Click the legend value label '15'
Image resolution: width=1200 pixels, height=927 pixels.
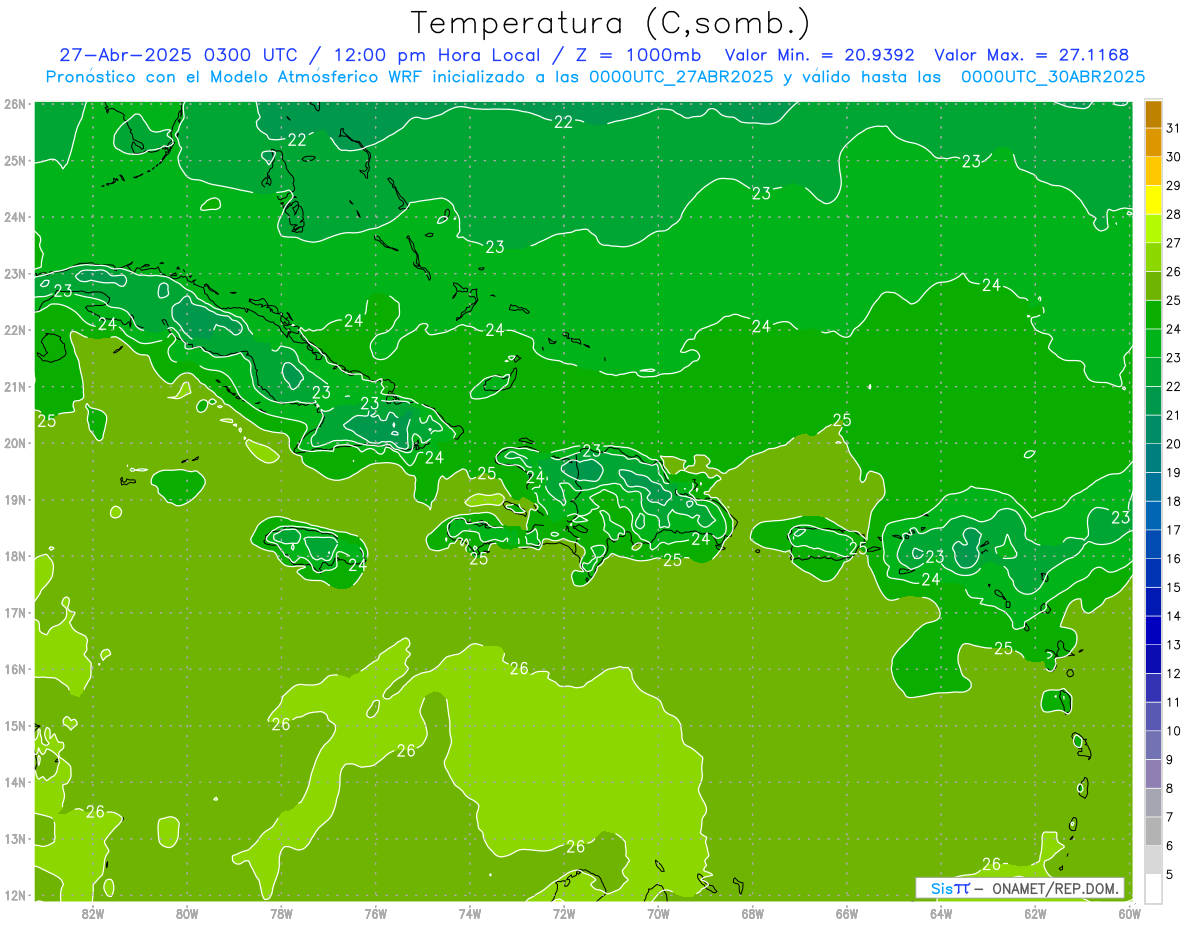(1173, 587)
